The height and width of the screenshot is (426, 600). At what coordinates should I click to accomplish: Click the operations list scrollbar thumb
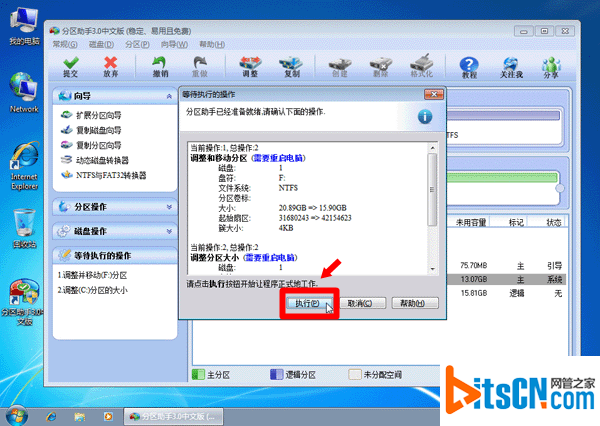432,190
